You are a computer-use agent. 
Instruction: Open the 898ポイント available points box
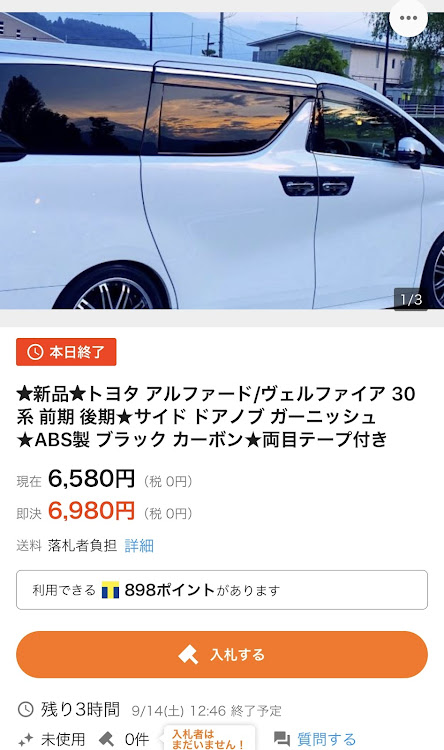(222, 590)
